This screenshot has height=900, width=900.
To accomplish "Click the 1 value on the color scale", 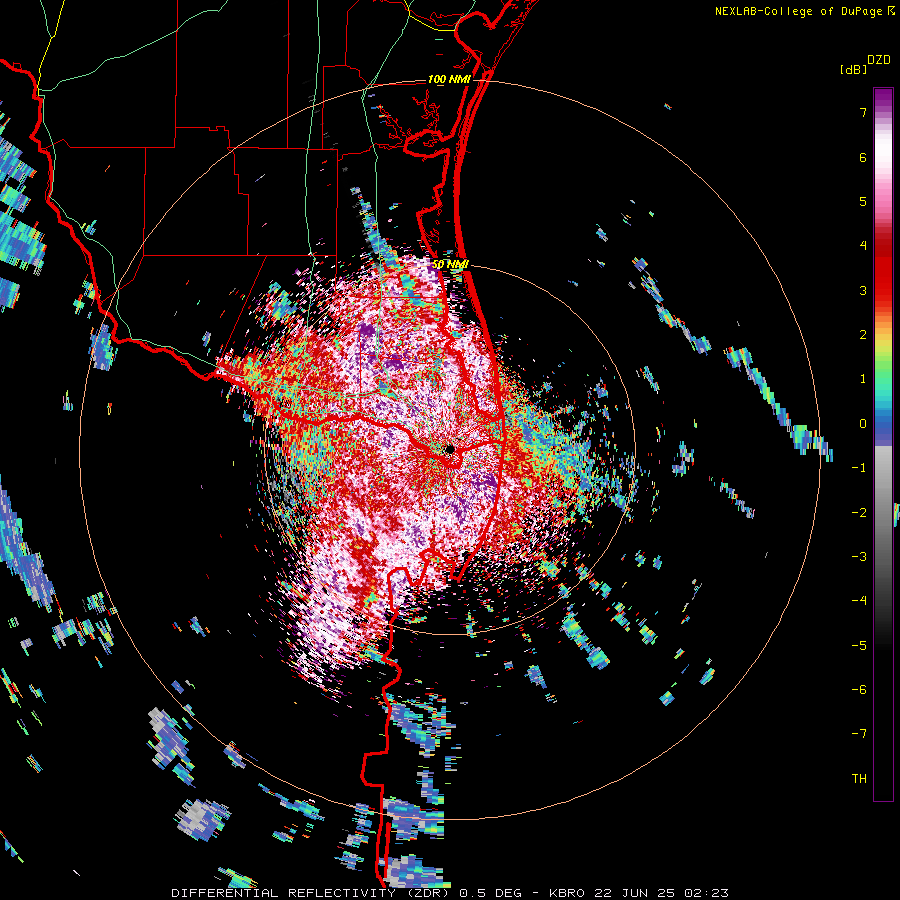I will [x=863, y=379].
